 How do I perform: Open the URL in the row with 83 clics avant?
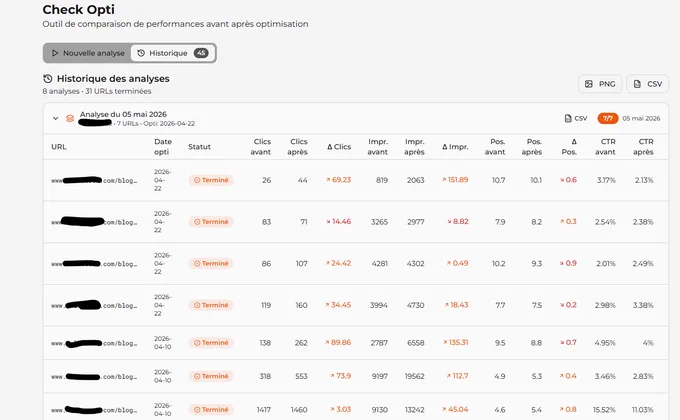(x=94, y=222)
